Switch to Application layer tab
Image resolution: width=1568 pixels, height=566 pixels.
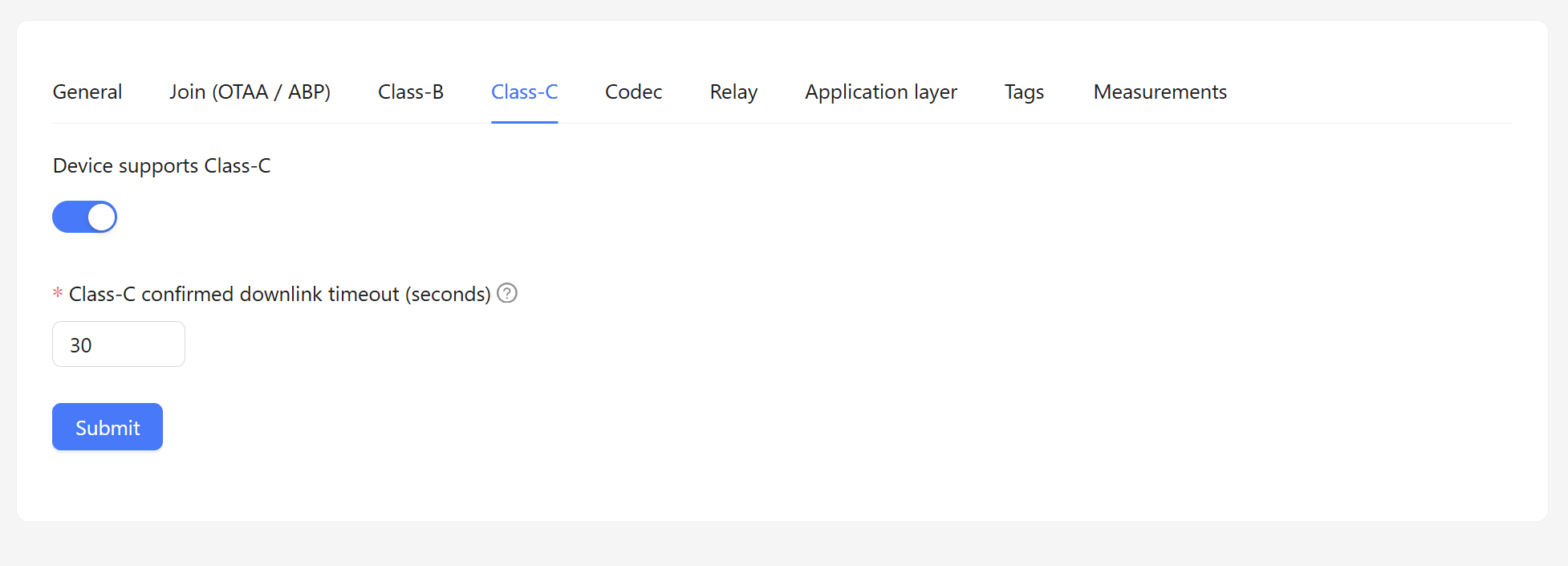pyautogui.click(x=881, y=92)
